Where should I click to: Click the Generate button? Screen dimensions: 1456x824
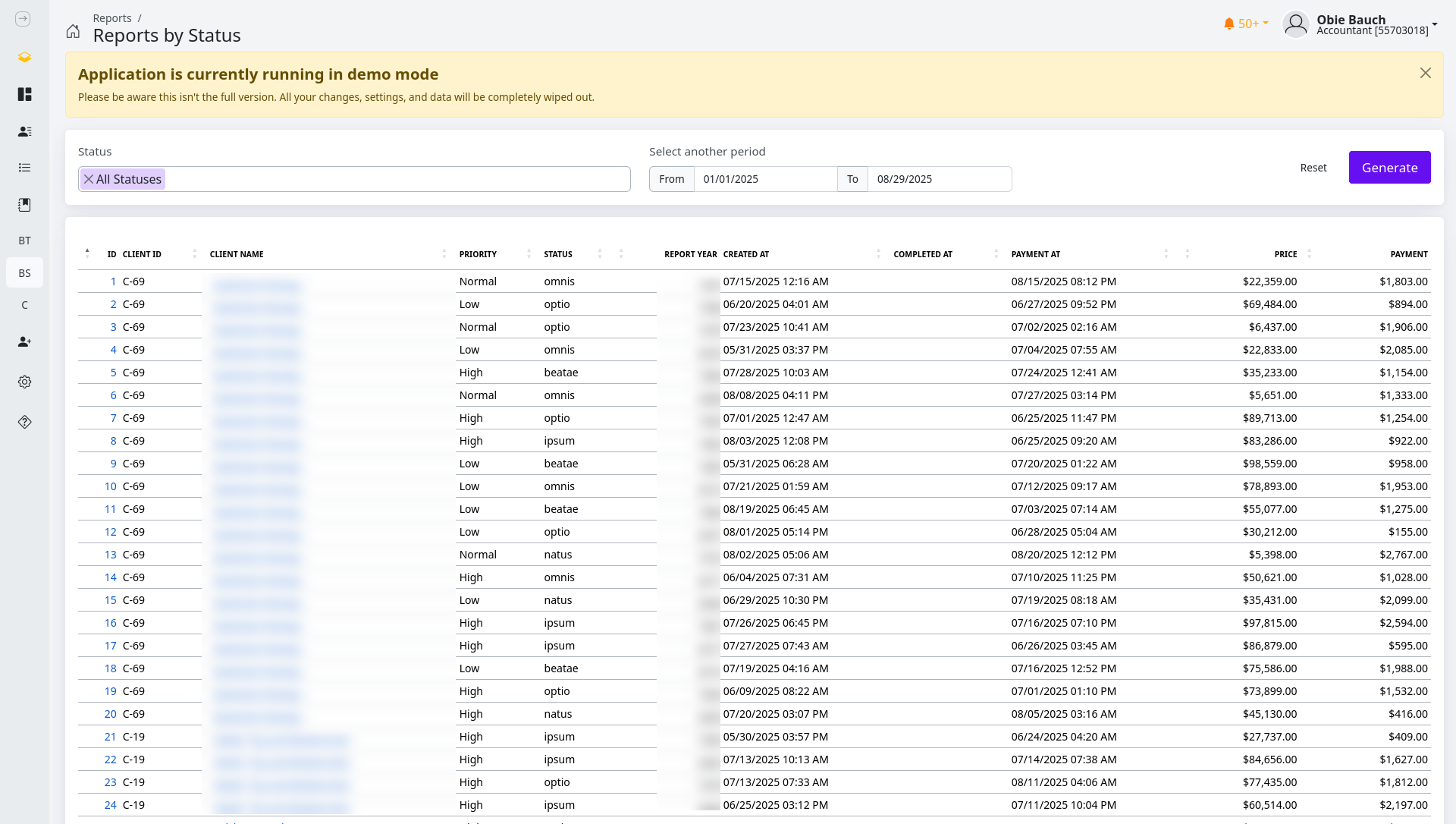[x=1389, y=168]
